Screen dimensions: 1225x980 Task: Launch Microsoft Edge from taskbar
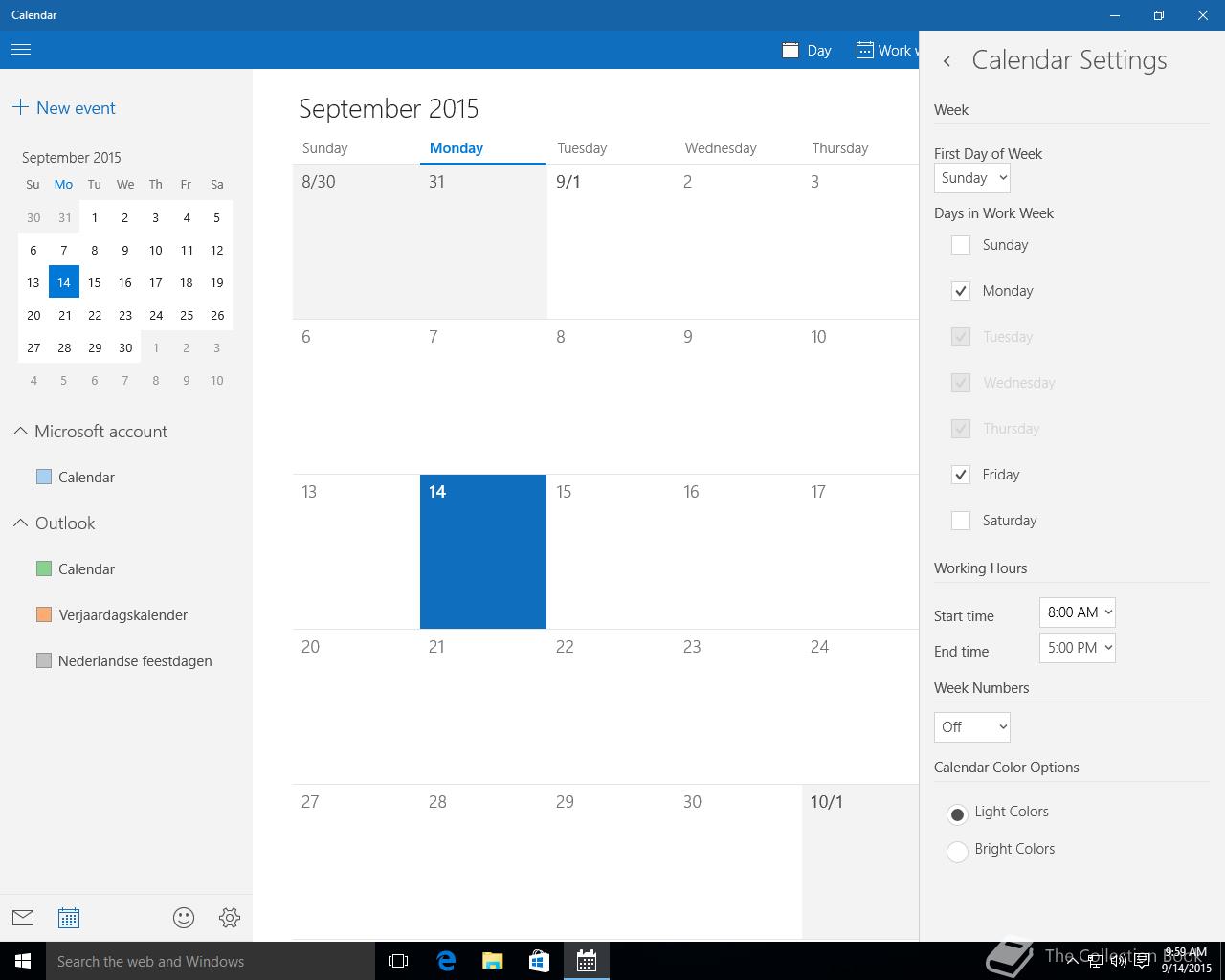[x=445, y=961]
